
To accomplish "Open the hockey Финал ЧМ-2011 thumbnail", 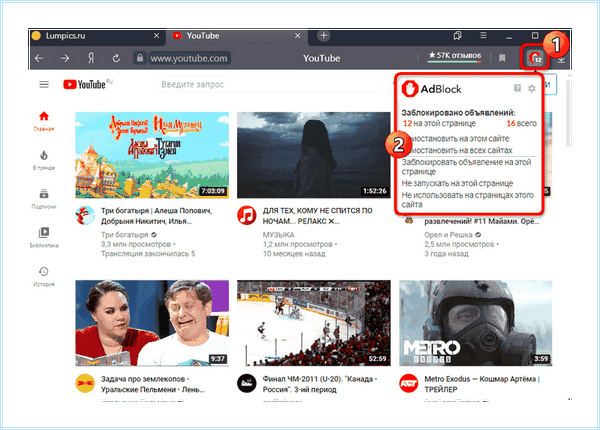I will (314, 323).
